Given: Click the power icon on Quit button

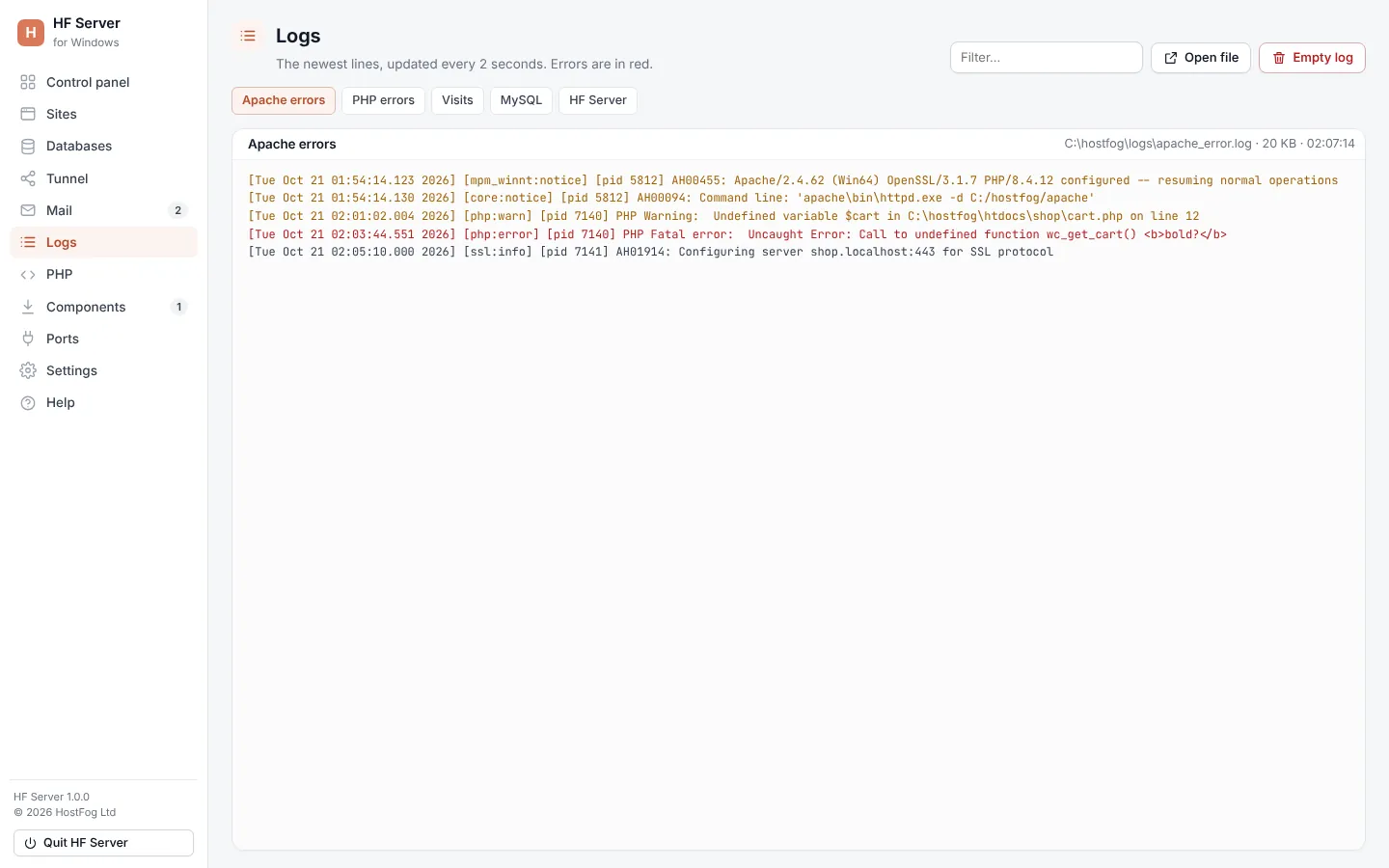Looking at the screenshot, I should click(31, 843).
